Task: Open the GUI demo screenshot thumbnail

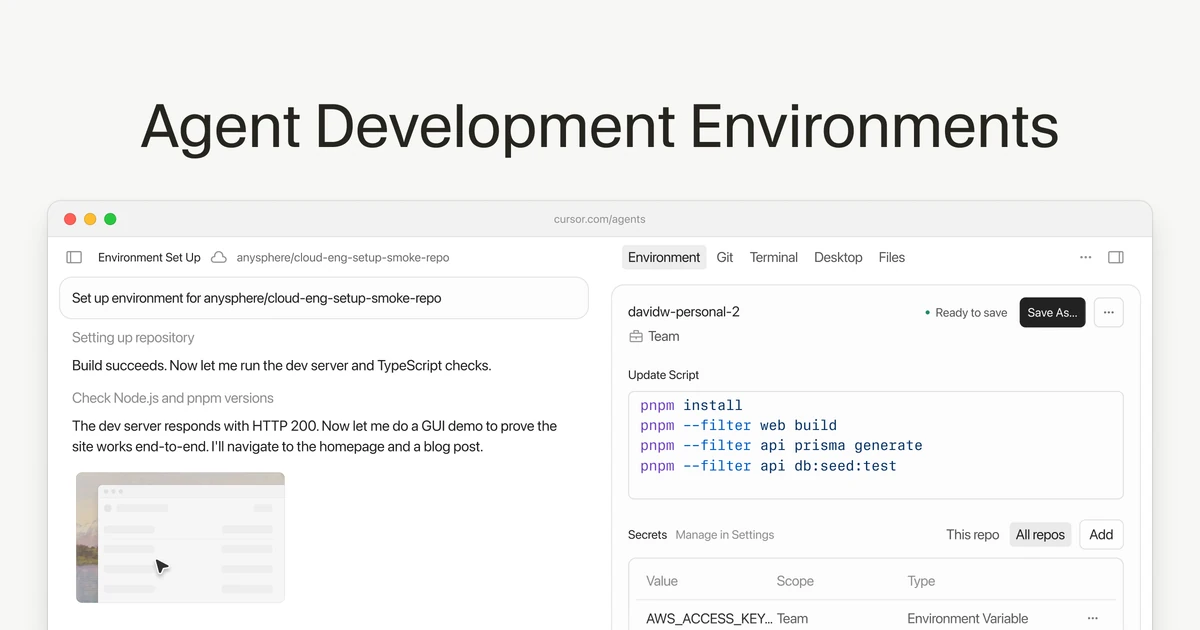Action: (x=180, y=537)
